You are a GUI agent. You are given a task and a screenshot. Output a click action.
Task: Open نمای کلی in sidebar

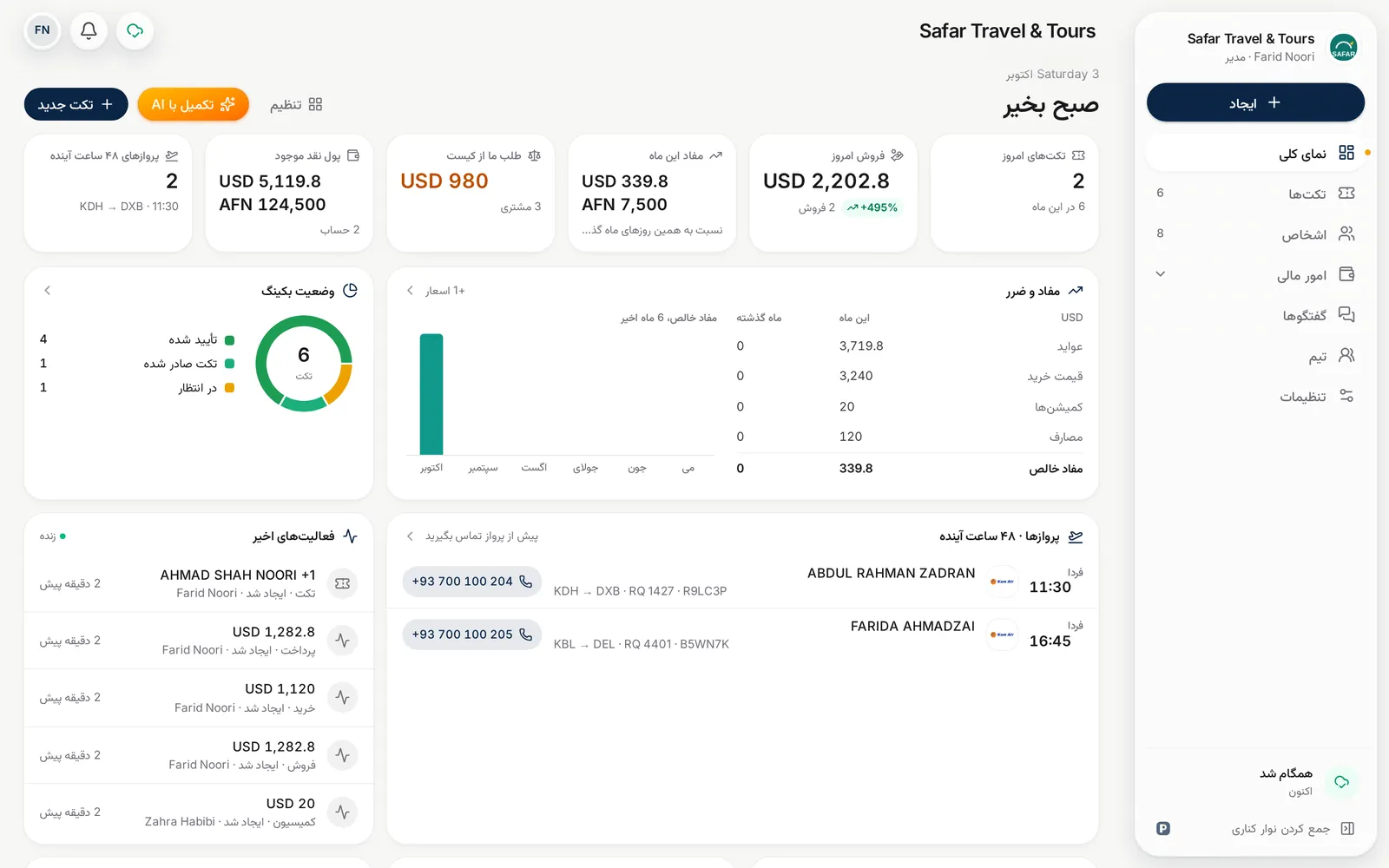[x=1255, y=154]
